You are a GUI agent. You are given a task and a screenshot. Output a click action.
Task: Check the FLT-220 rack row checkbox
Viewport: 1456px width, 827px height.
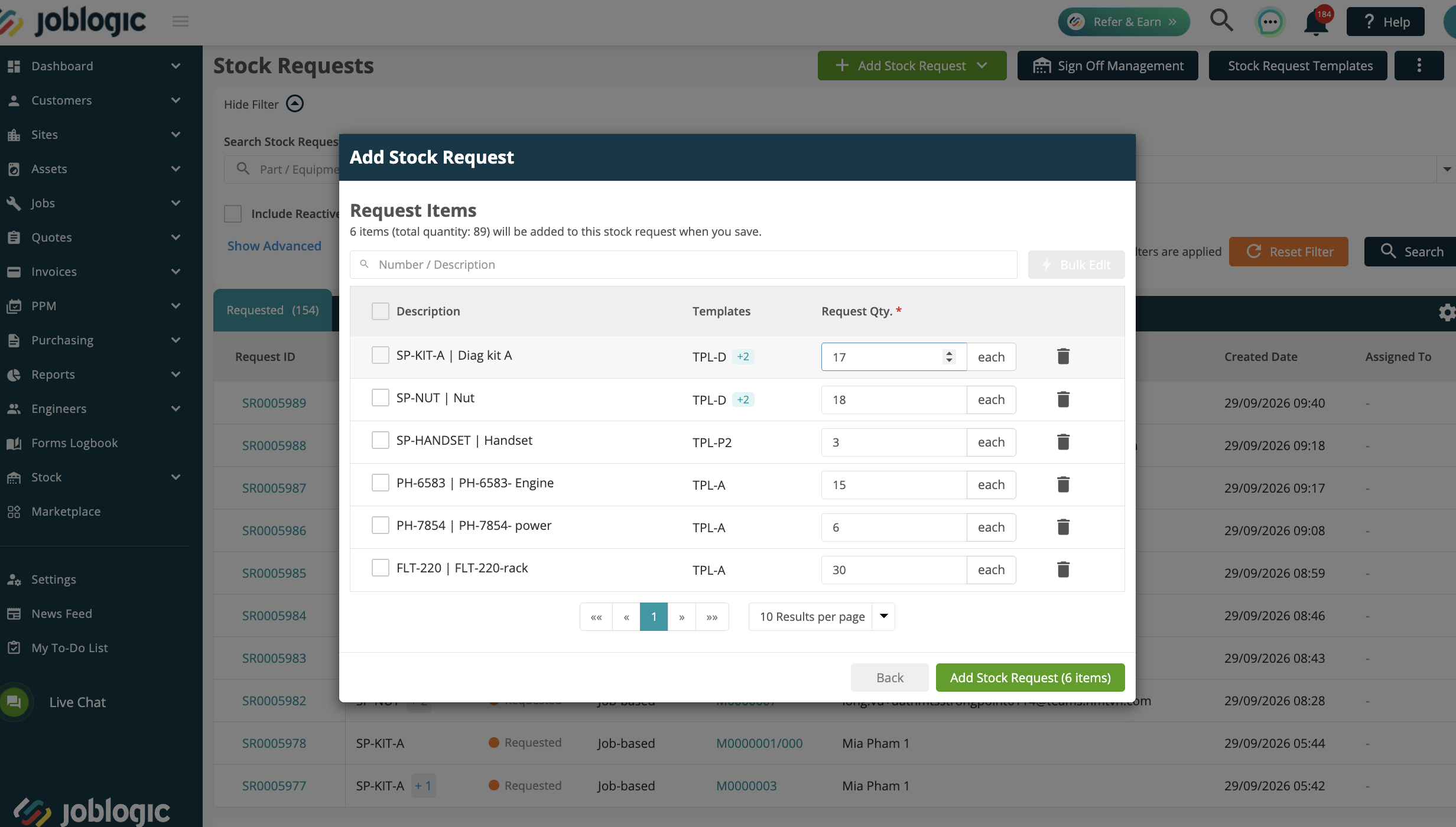click(381, 568)
